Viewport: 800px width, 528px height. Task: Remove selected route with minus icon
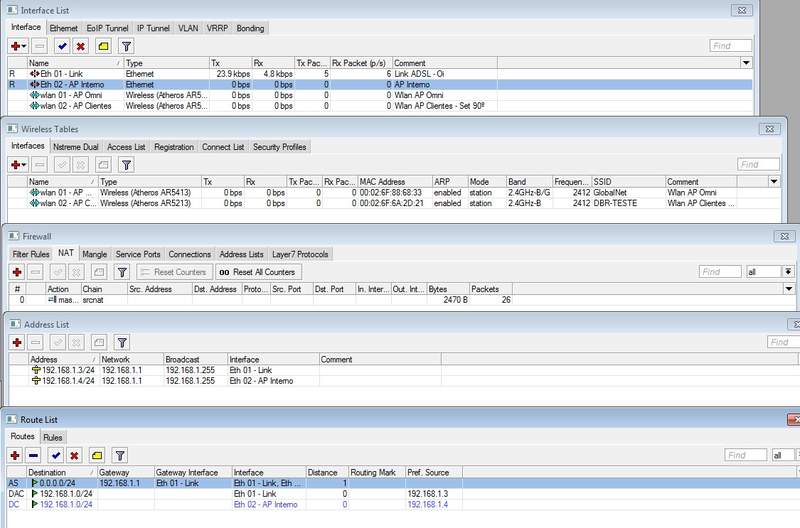point(34,455)
